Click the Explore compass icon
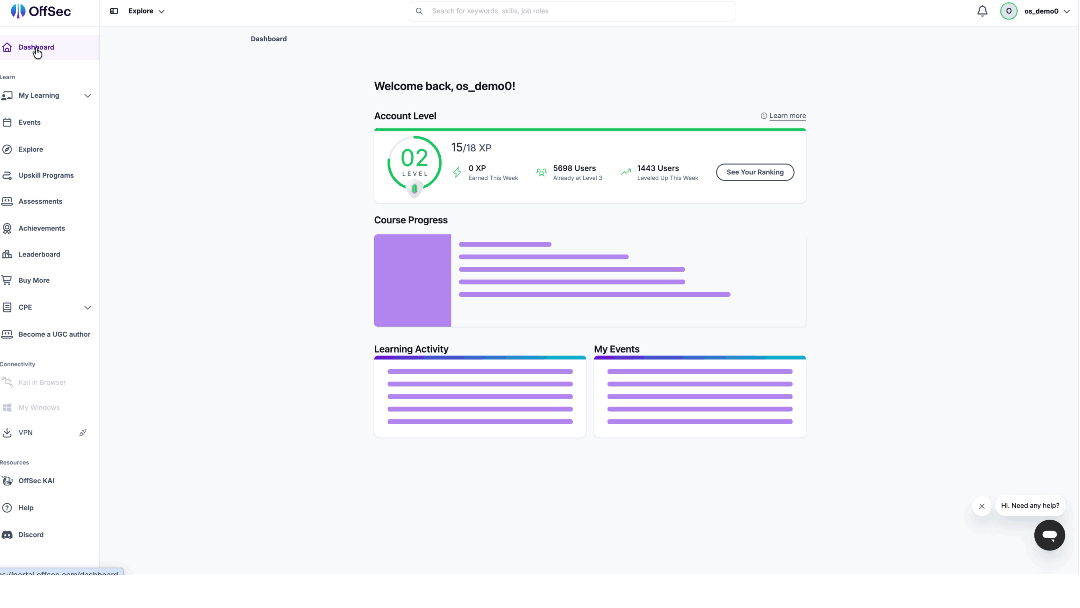The height and width of the screenshot is (608, 1080). pyautogui.click(x=7, y=149)
